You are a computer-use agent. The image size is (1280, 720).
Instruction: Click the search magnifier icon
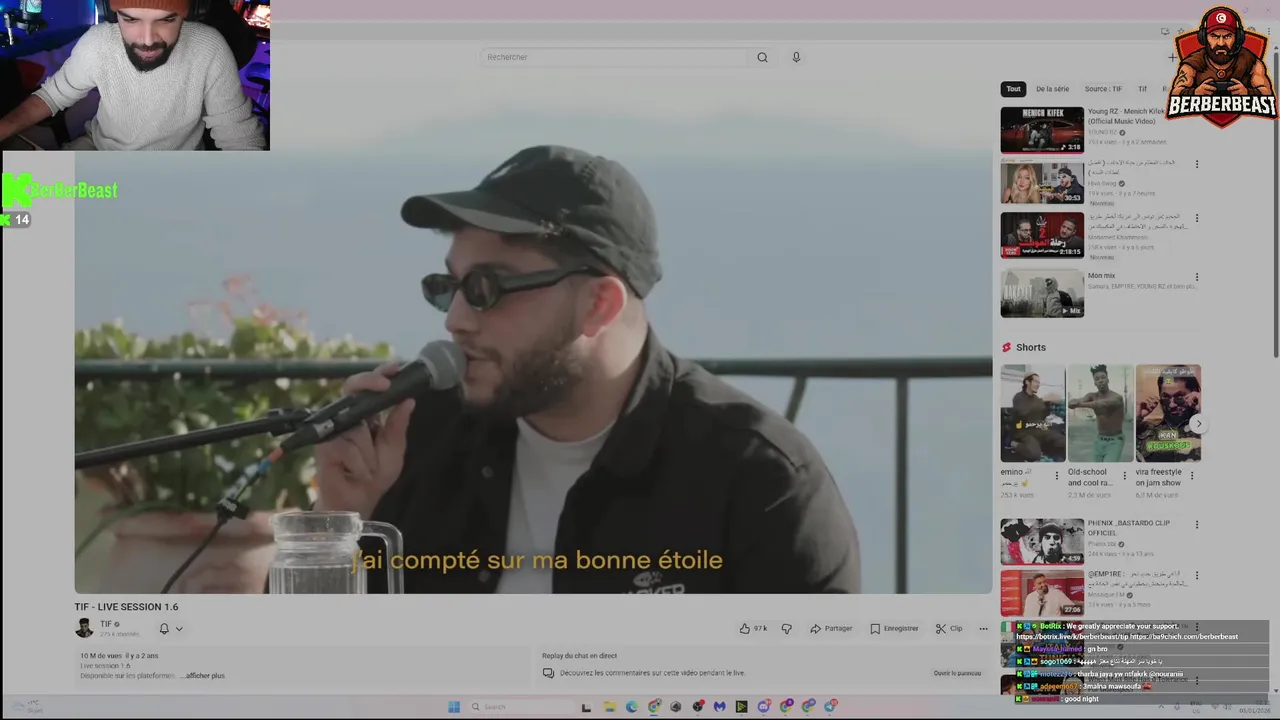pyautogui.click(x=762, y=57)
